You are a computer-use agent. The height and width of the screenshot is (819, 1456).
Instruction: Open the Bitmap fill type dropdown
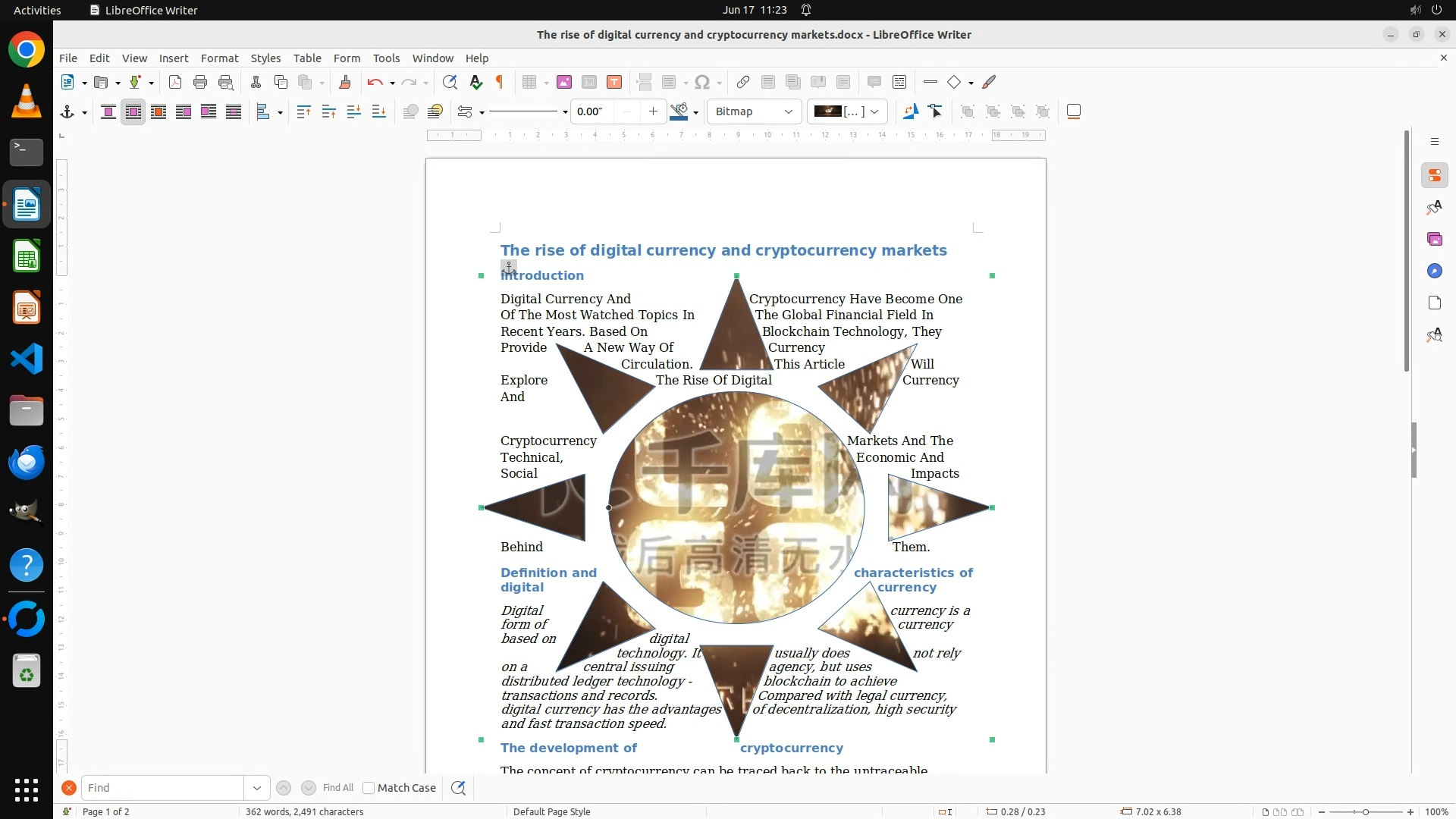pyautogui.click(x=753, y=111)
